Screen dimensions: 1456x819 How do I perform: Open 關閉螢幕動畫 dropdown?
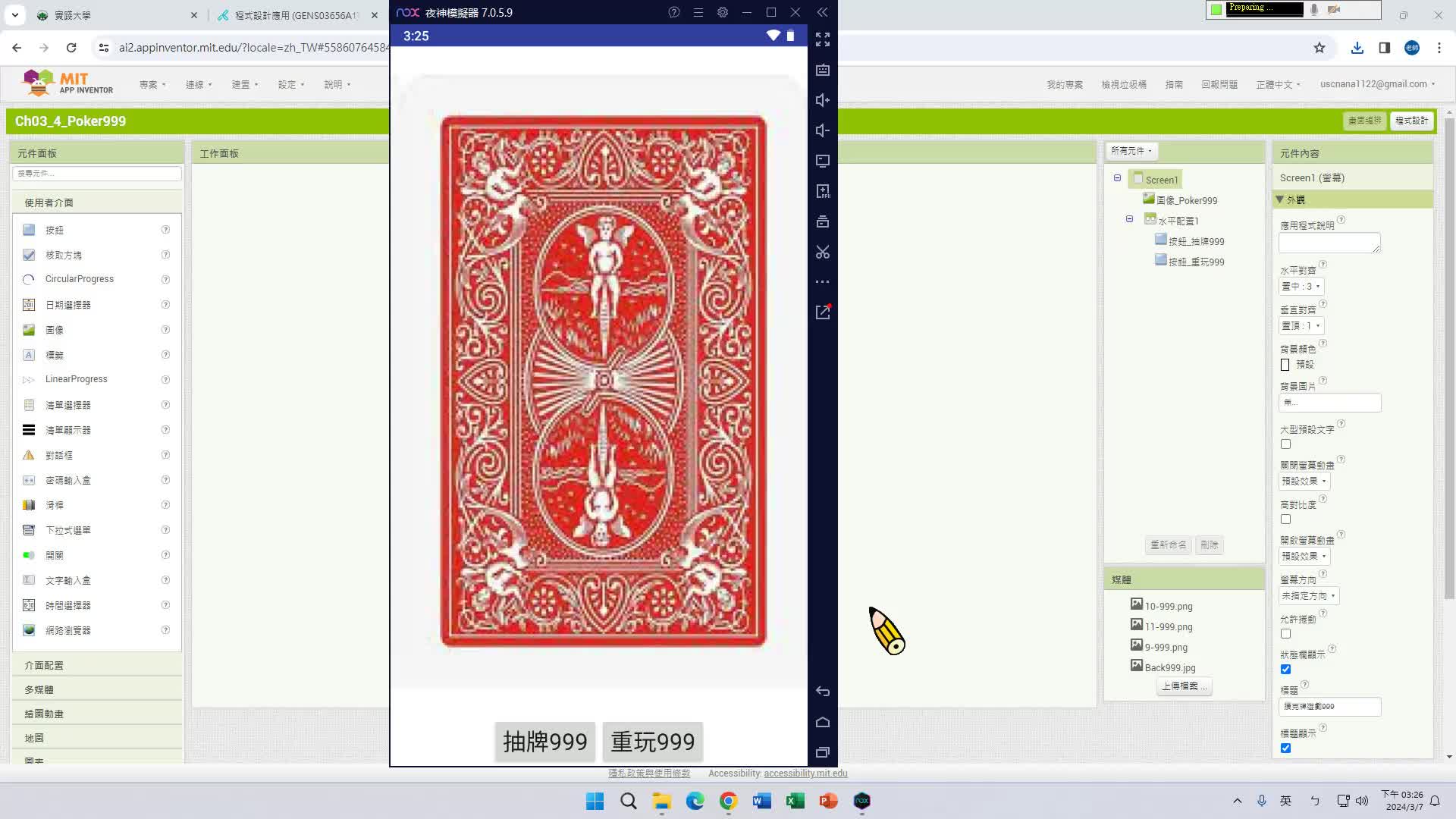tap(1304, 482)
